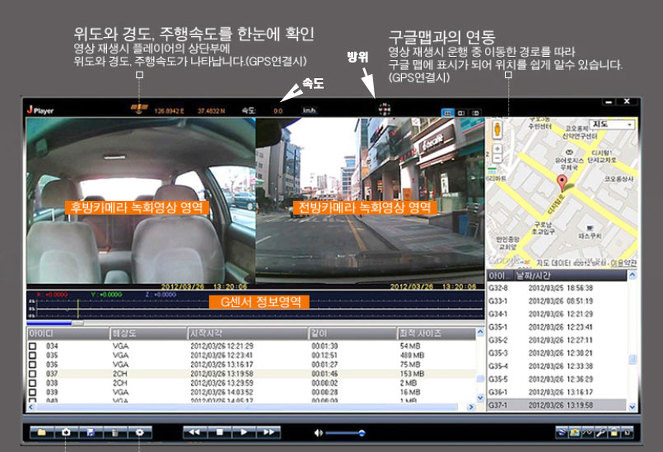
Task: Check the box for file 039
Action: pos(33,392)
